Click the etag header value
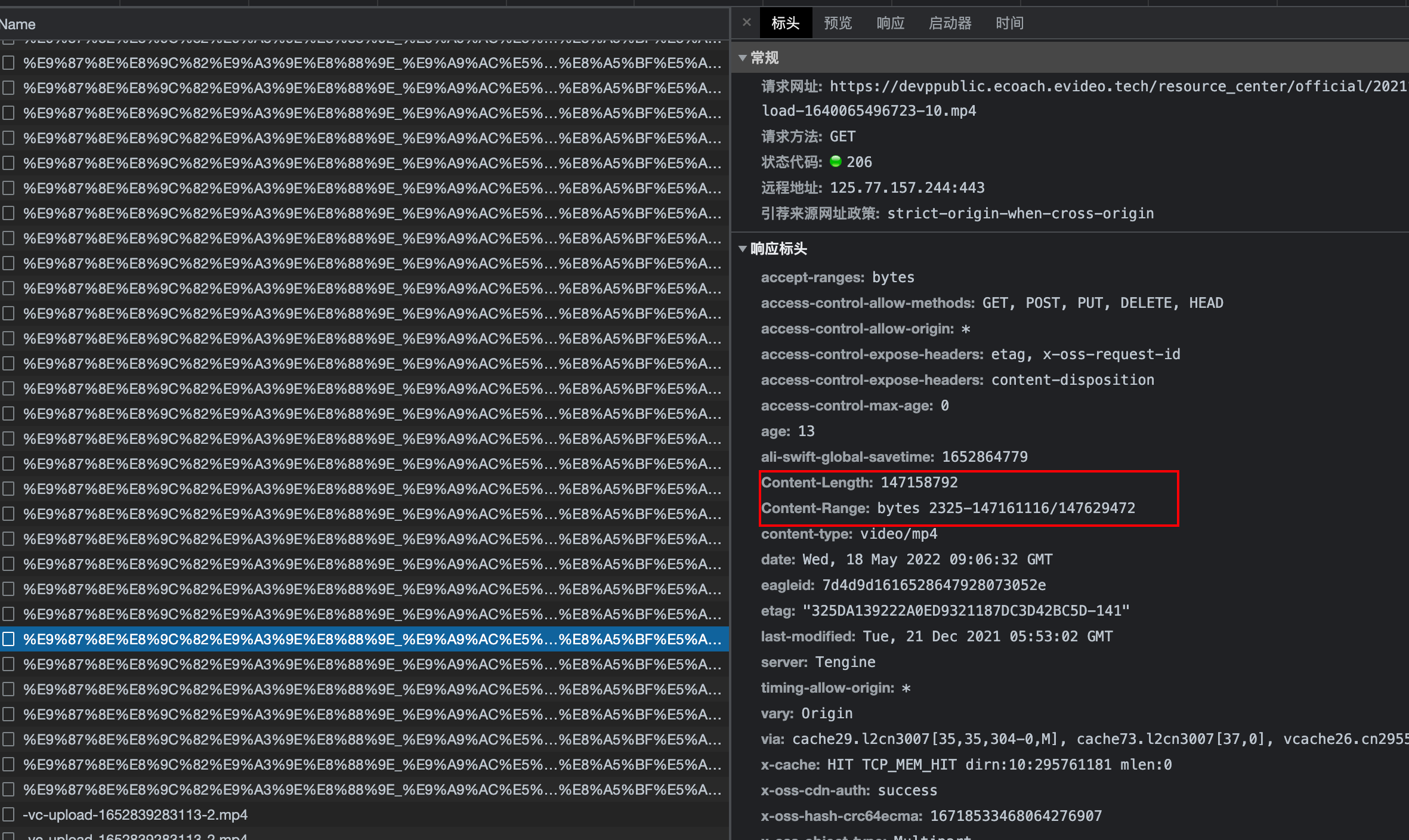 pos(966,611)
